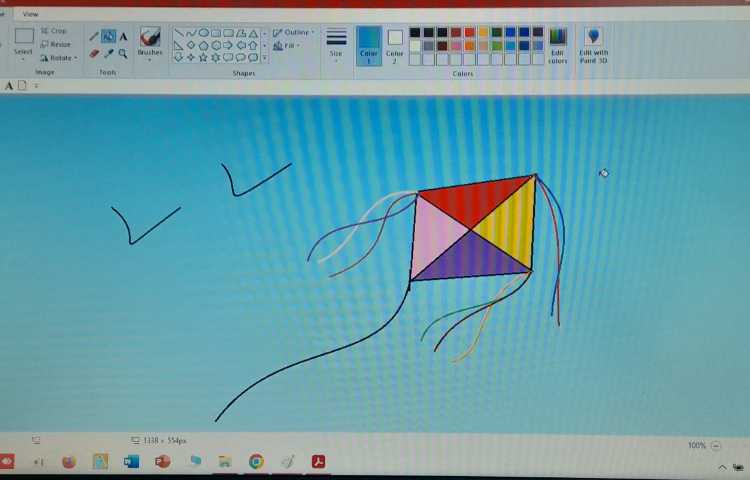Open the Select tool button
This screenshot has height=480, width=750.
(x=23, y=45)
